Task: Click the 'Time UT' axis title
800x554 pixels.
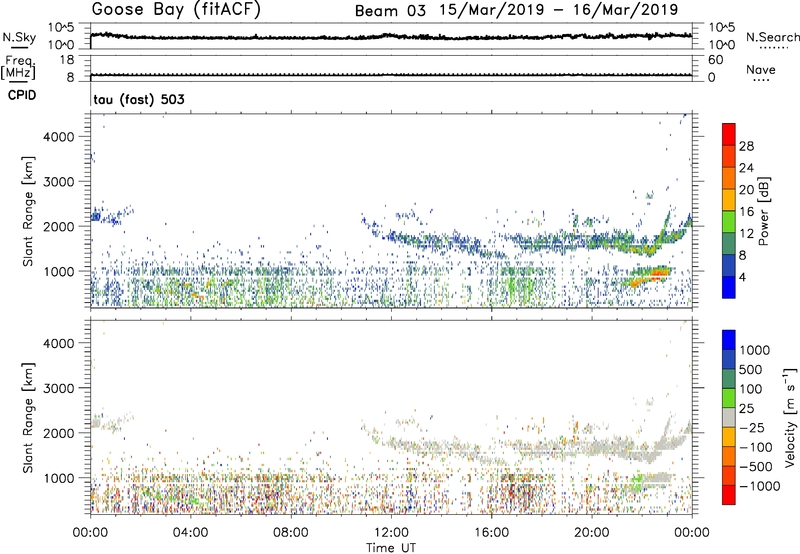Action: click(x=391, y=548)
